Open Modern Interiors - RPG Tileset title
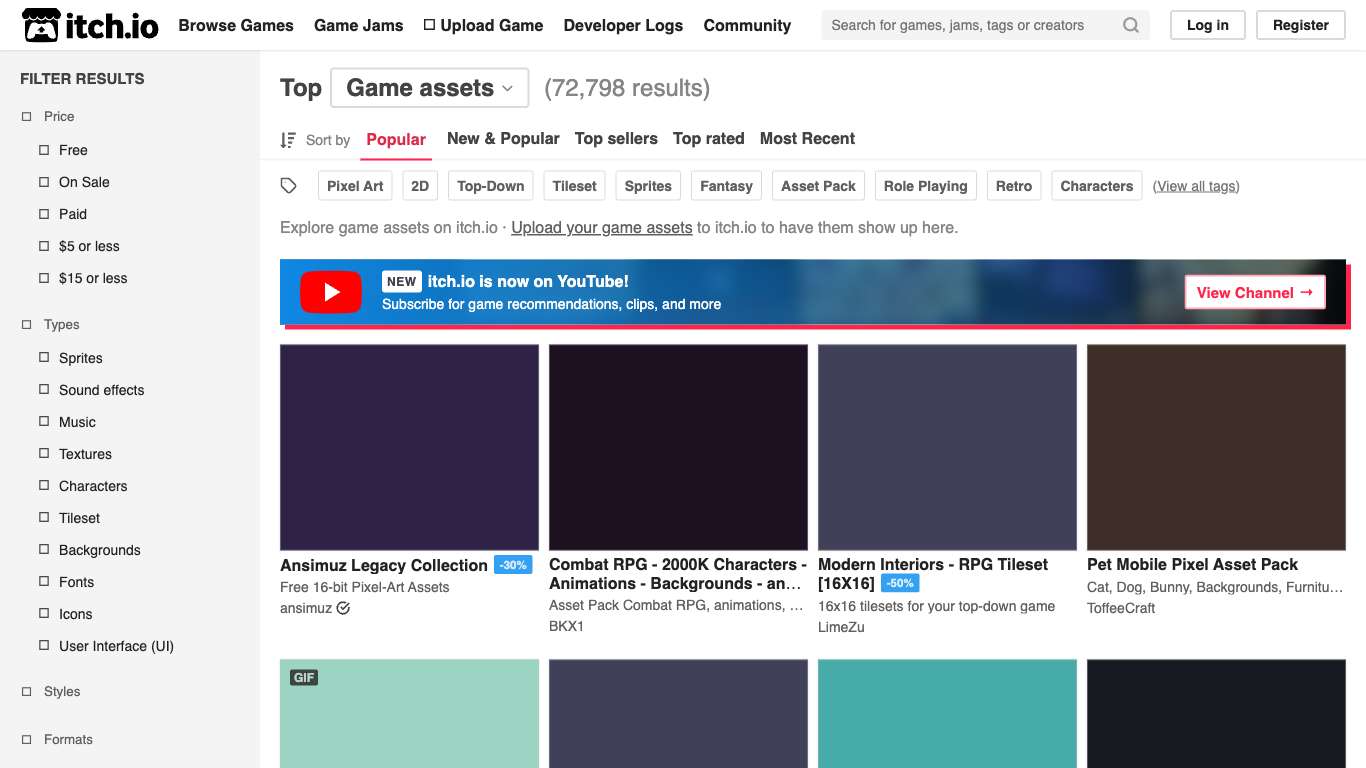The height and width of the screenshot is (768, 1366). tap(933, 573)
